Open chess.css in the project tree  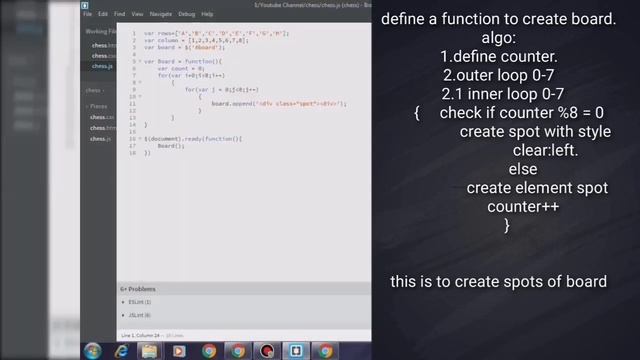pyautogui.click(x=102, y=117)
